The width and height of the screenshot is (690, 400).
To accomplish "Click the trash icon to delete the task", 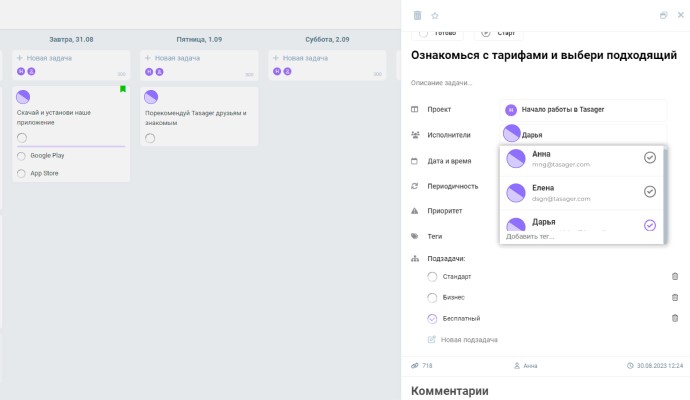I will tap(417, 15).
